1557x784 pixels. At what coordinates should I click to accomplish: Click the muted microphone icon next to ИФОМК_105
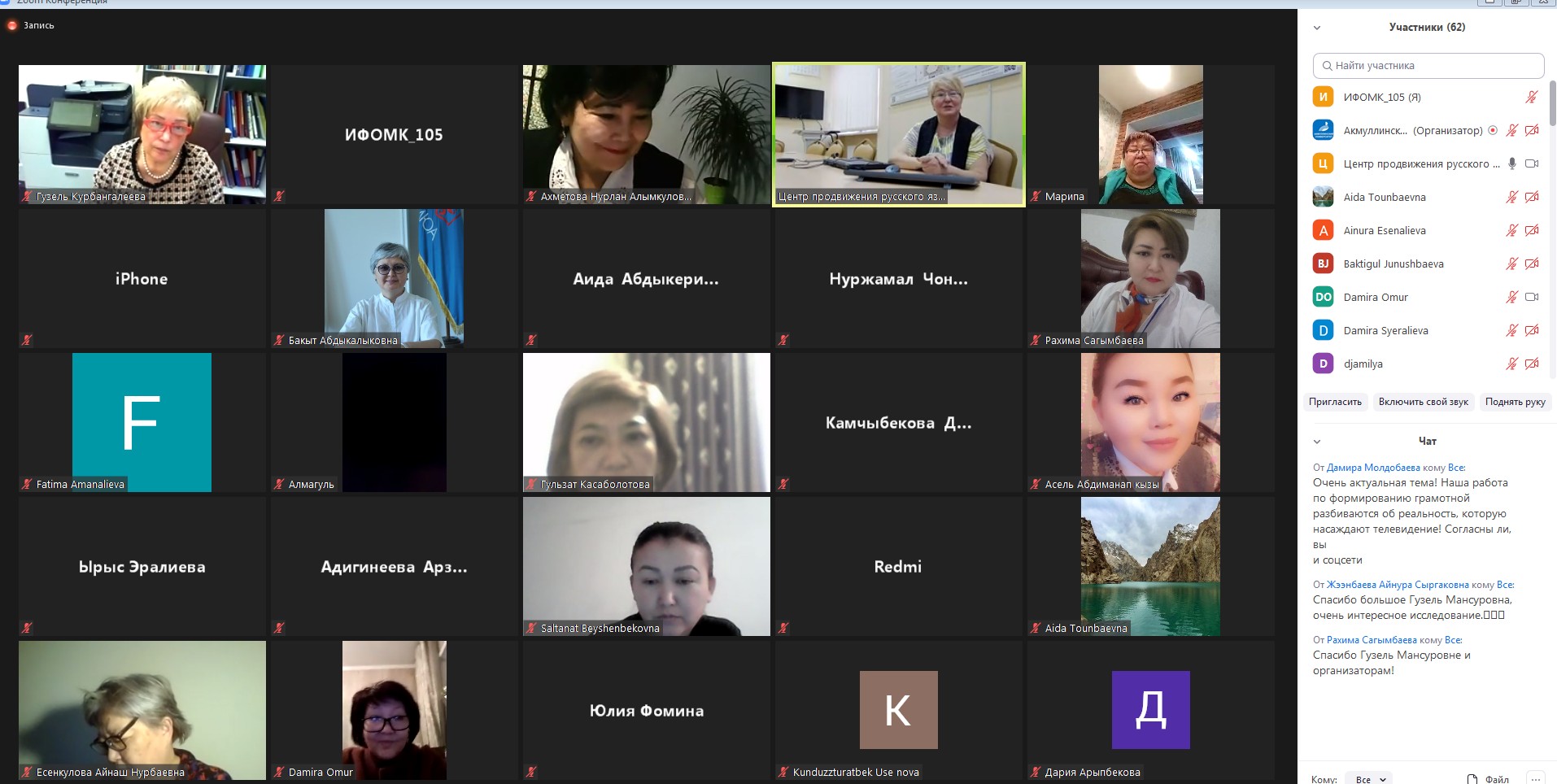point(1531,97)
